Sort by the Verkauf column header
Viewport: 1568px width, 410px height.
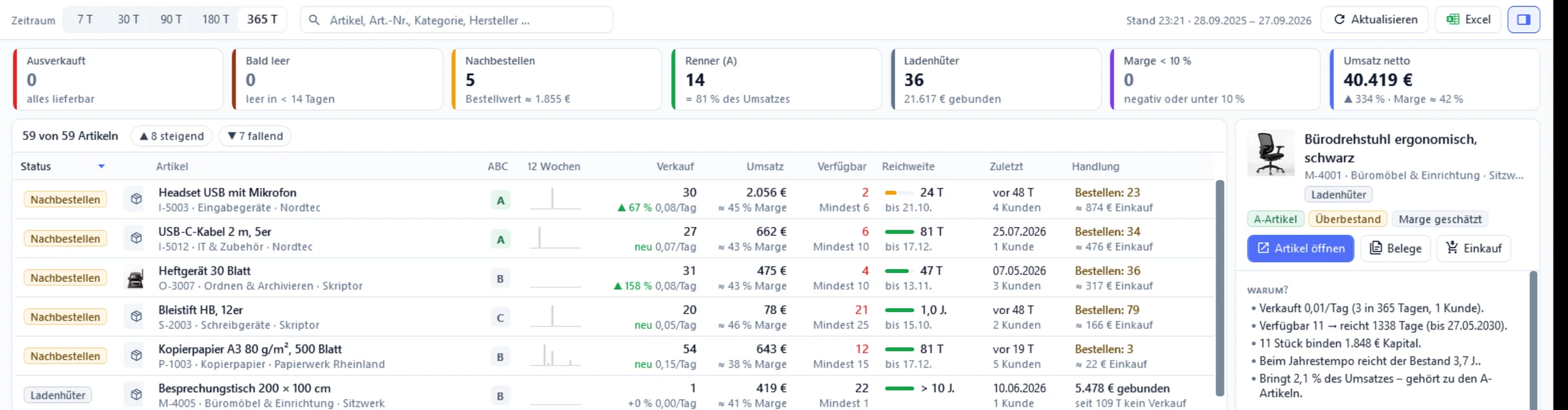(675, 166)
